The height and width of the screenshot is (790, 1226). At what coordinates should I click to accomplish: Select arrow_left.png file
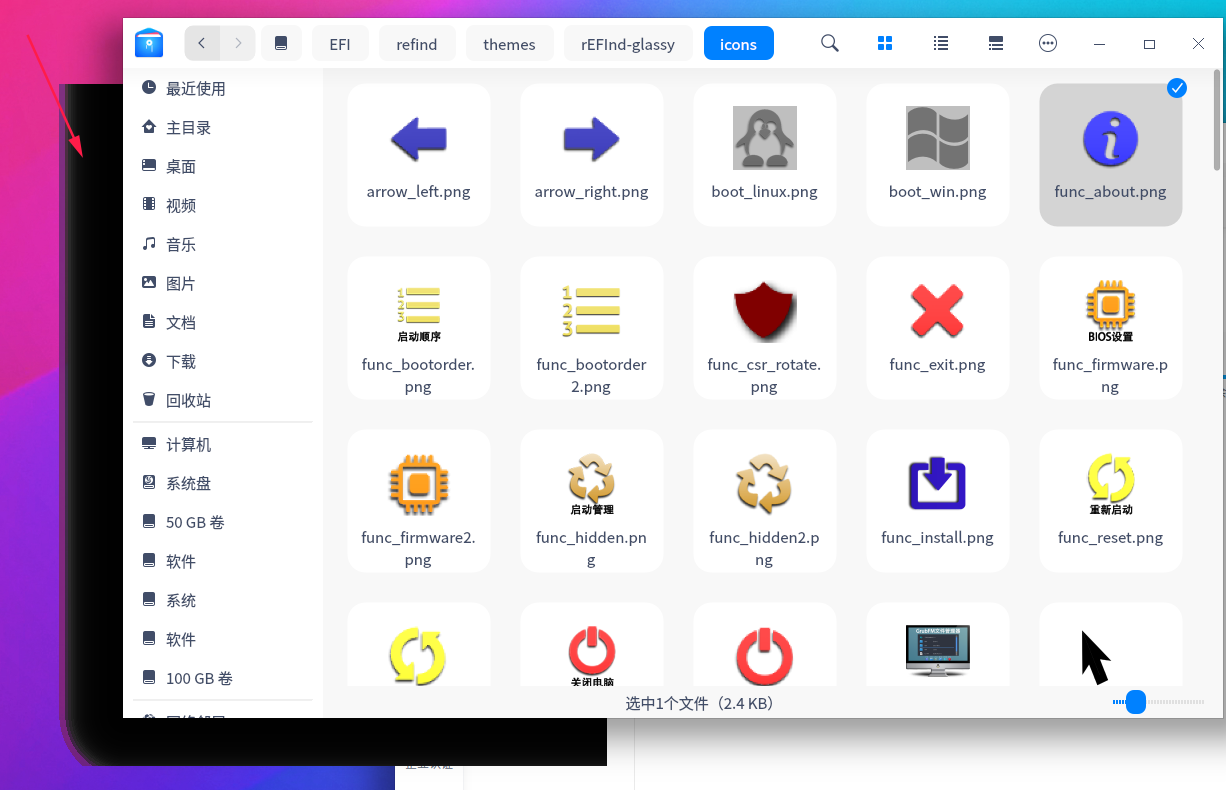pyautogui.click(x=418, y=154)
